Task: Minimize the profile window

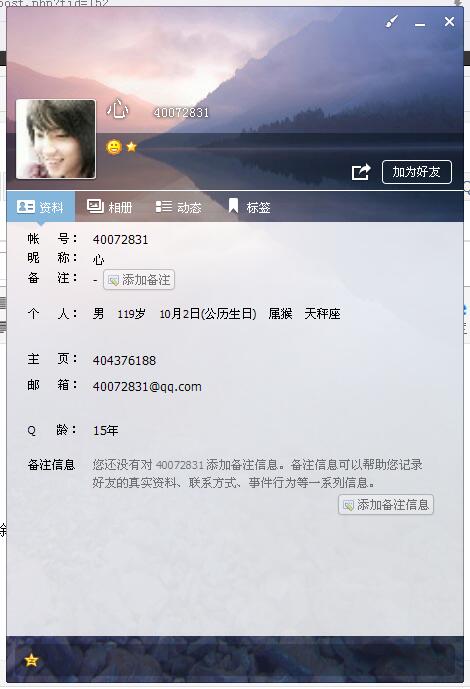Action: pos(420,22)
